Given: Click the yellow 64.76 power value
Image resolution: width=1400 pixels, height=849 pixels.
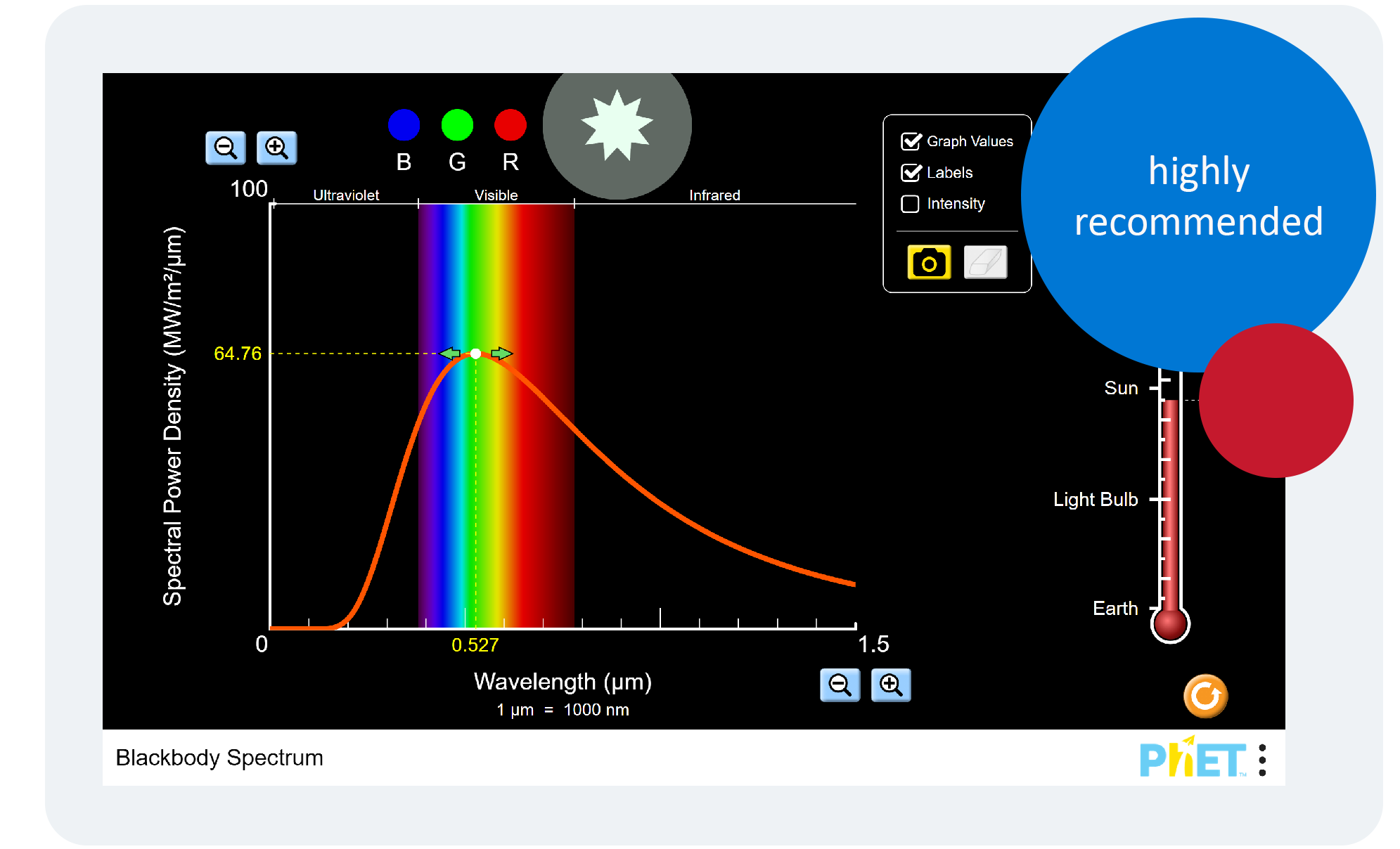Looking at the screenshot, I should tap(238, 354).
